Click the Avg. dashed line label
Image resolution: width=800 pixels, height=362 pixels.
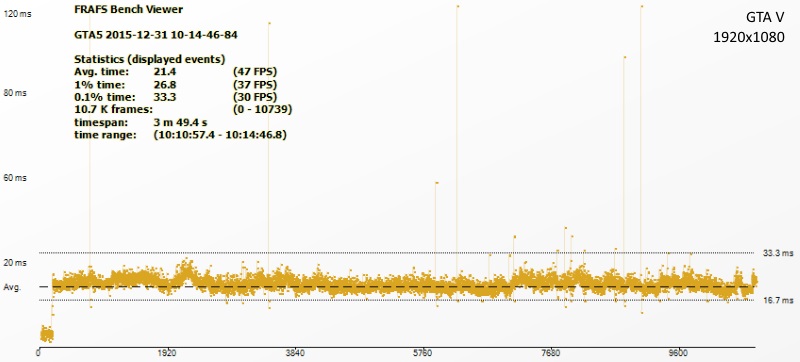(x=12, y=288)
